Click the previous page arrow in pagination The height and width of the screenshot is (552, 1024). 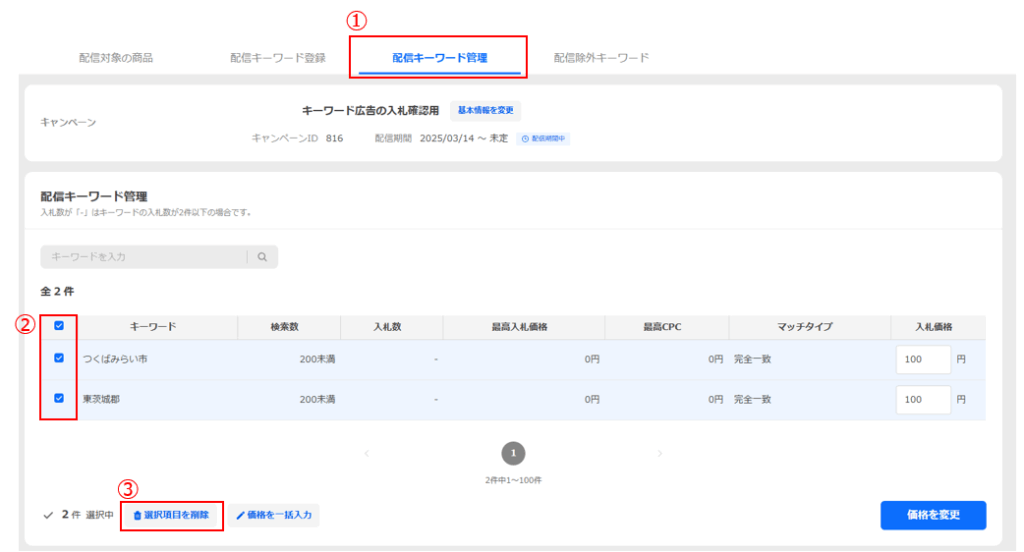(x=366, y=454)
